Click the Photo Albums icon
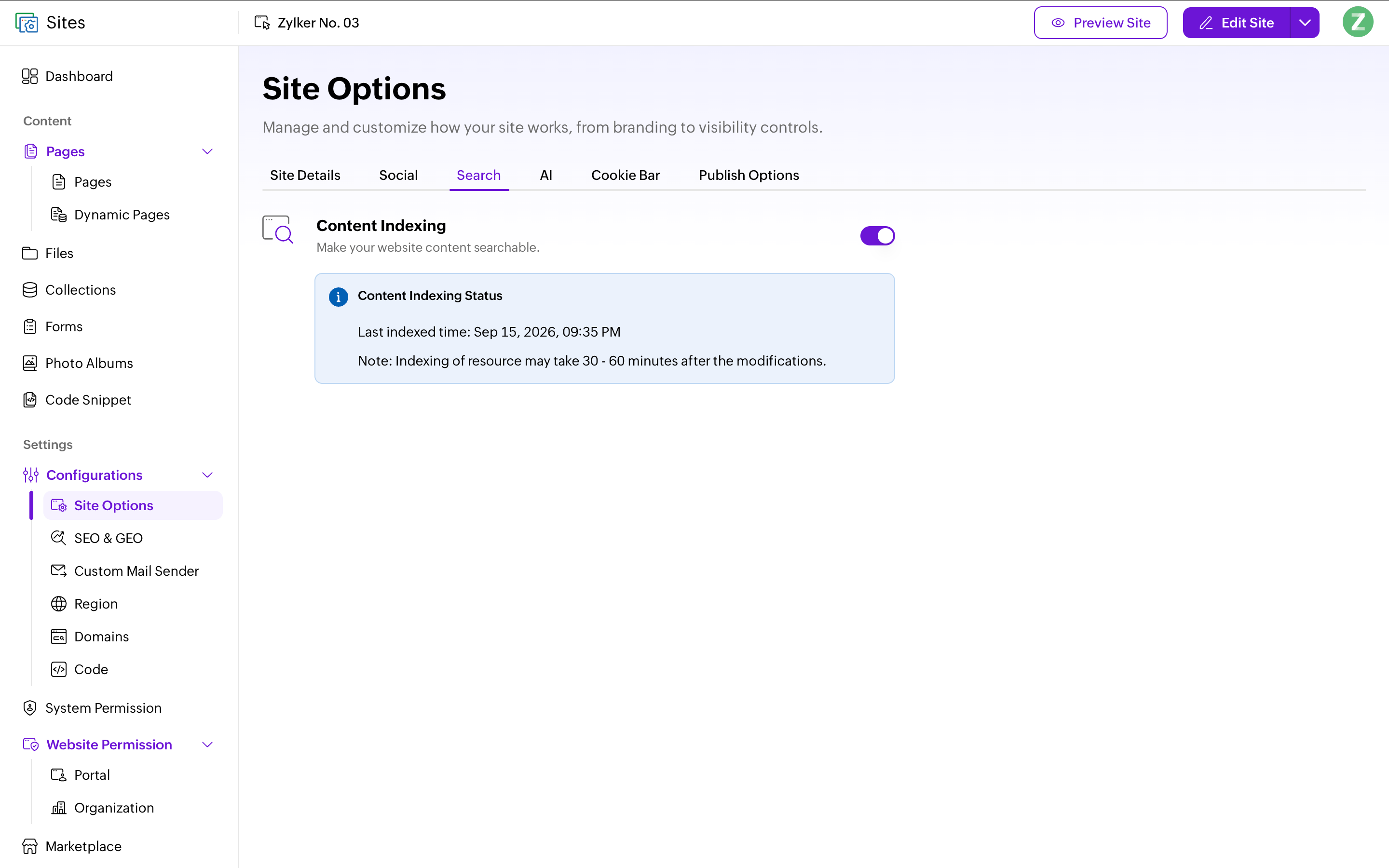The width and height of the screenshot is (1389, 868). point(30,364)
